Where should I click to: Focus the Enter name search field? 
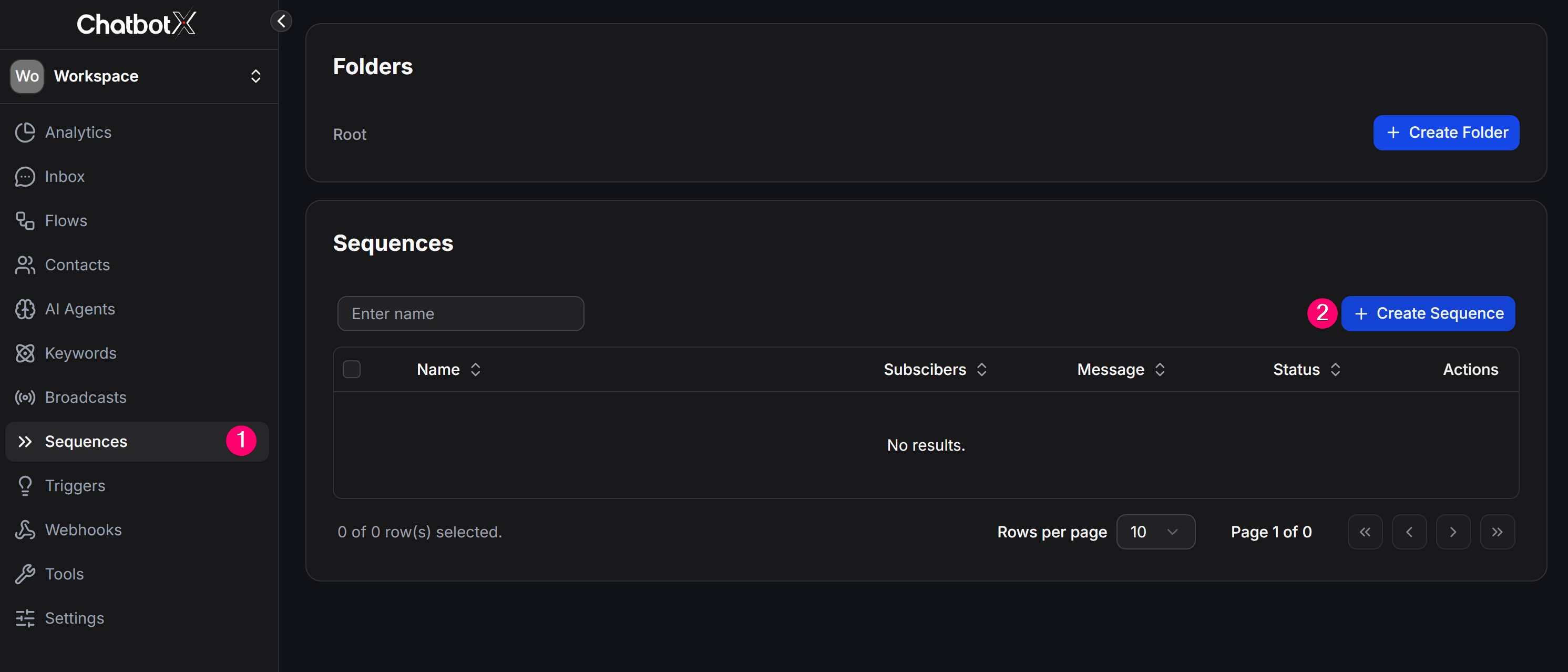[x=461, y=313]
